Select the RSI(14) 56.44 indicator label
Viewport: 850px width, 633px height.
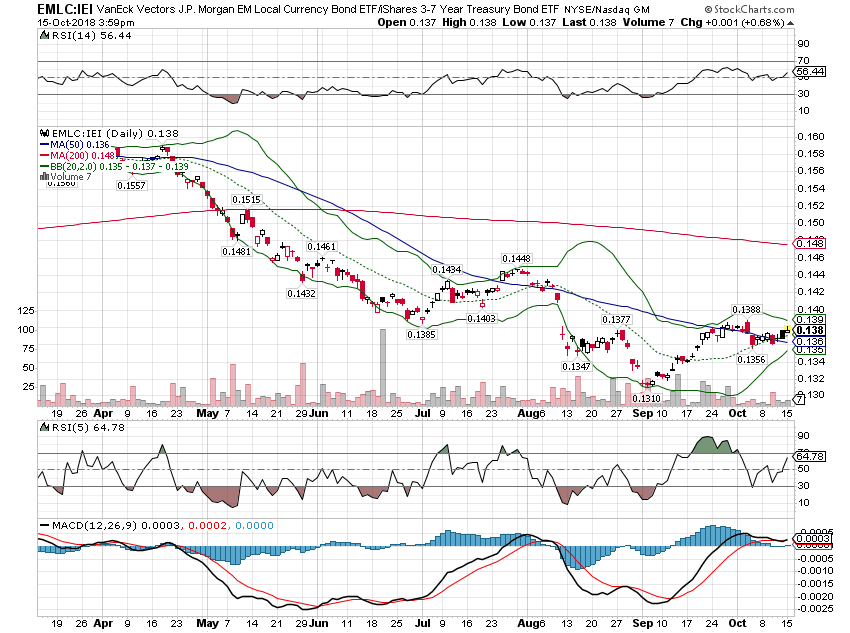tap(92, 35)
